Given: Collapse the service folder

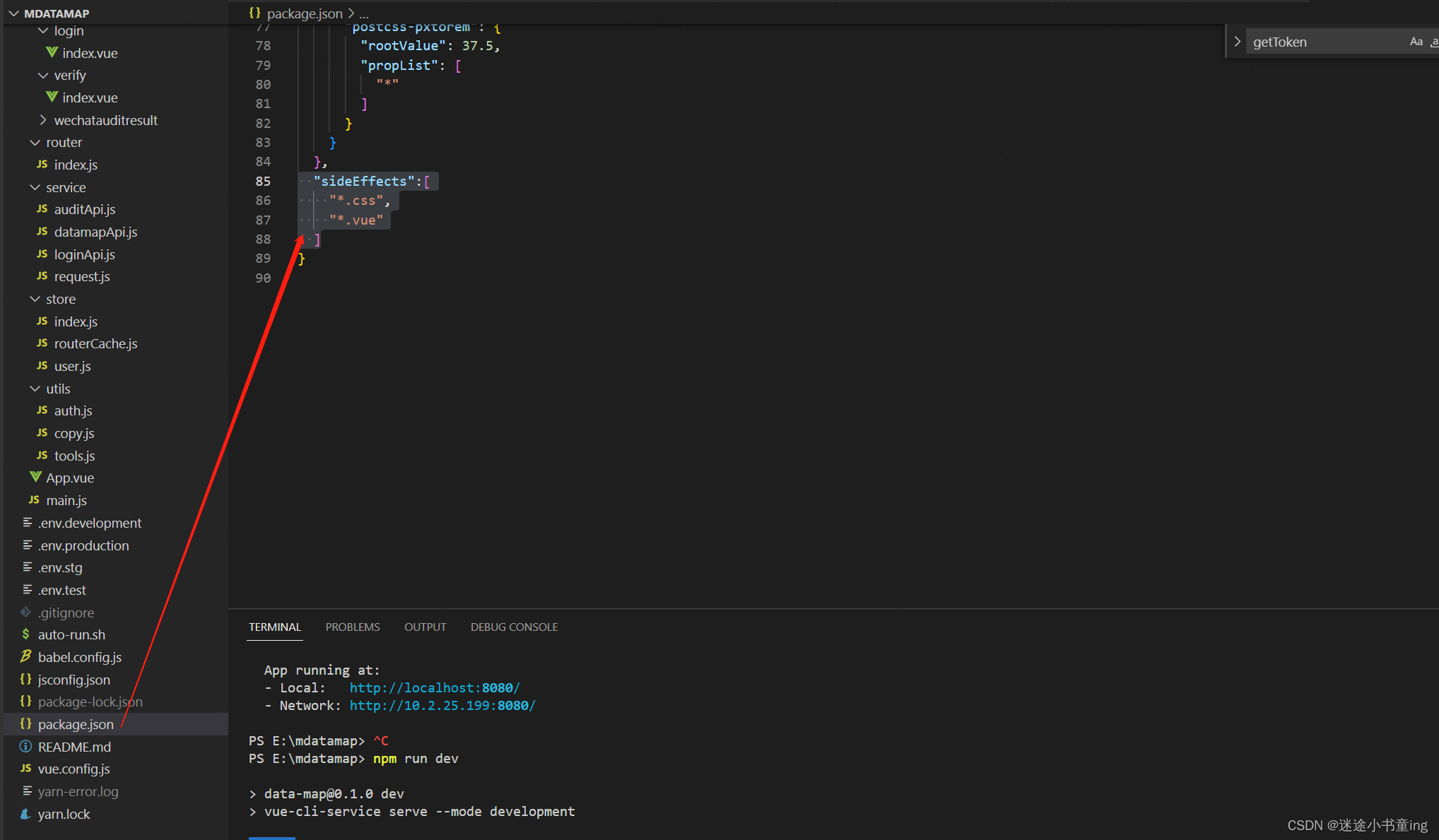Looking at the screenshot, I should [35, 187].
